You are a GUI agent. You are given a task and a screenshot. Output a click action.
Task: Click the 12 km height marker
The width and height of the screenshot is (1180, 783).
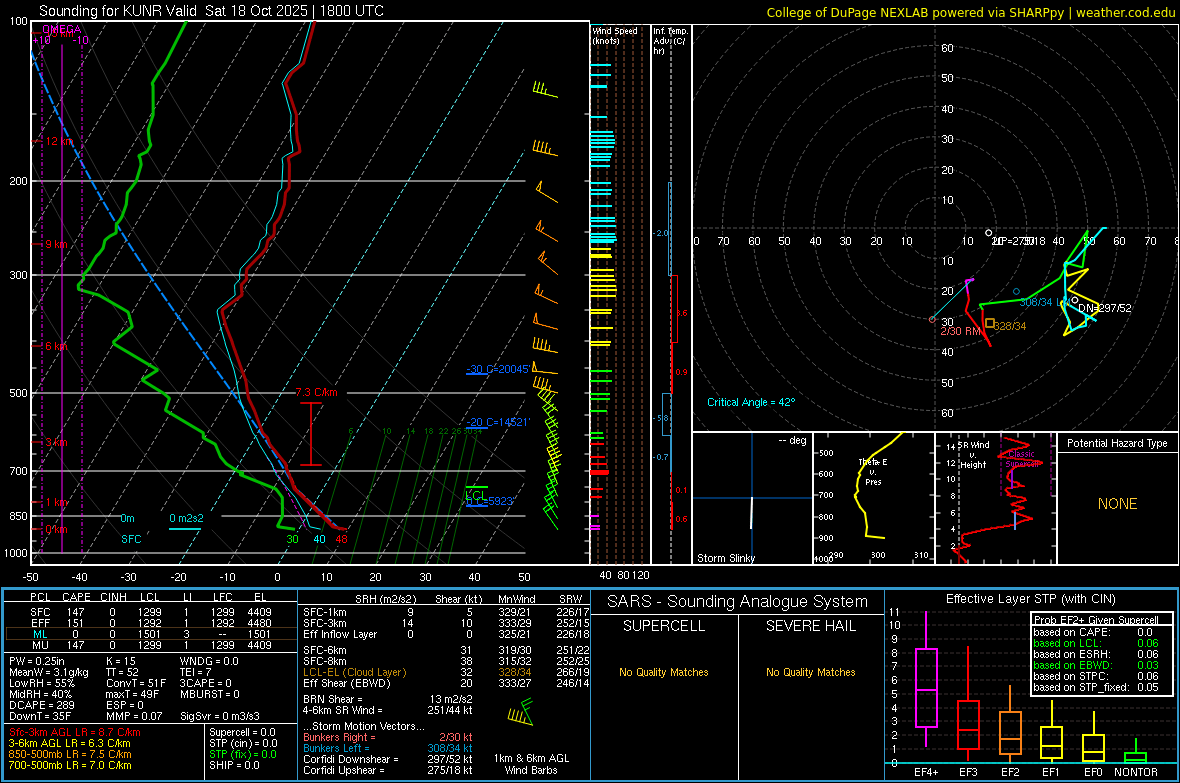pos(60,142)
